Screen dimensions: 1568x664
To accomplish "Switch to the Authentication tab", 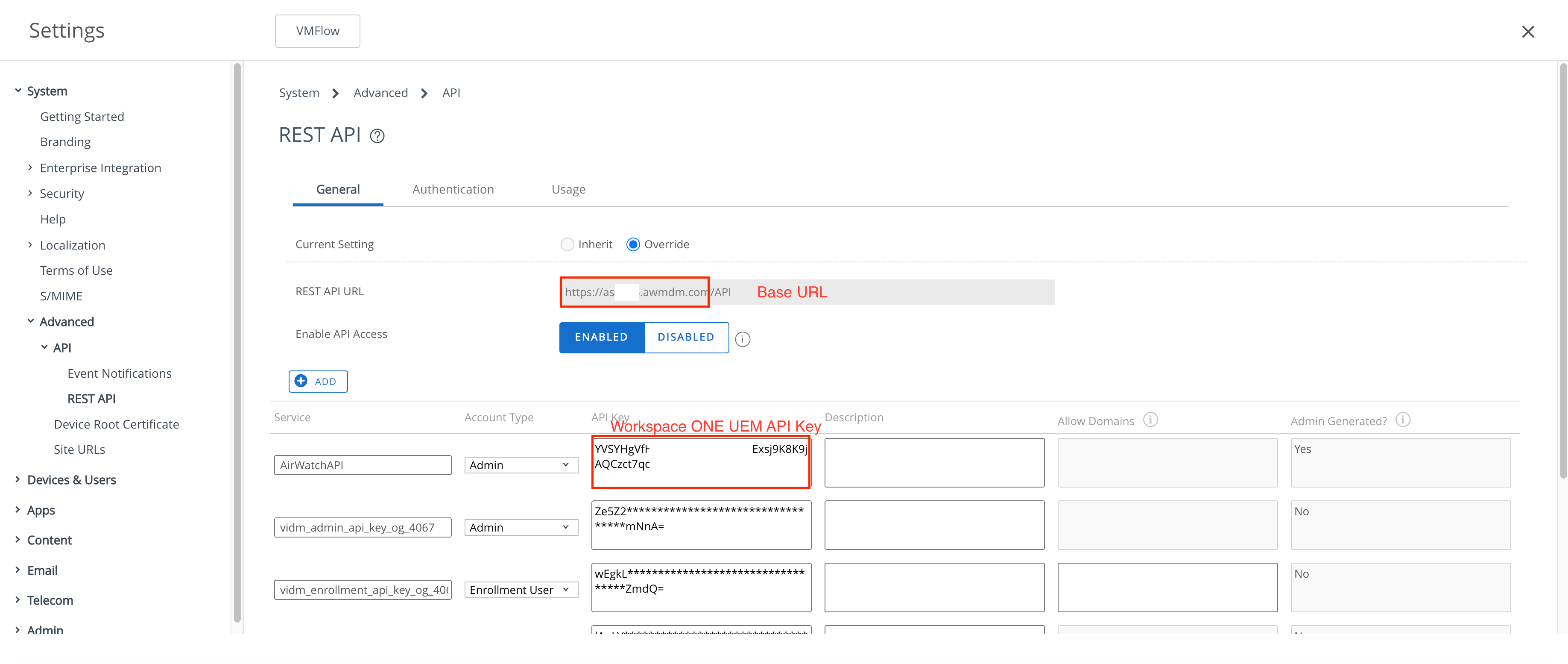I will click(453, 189).
